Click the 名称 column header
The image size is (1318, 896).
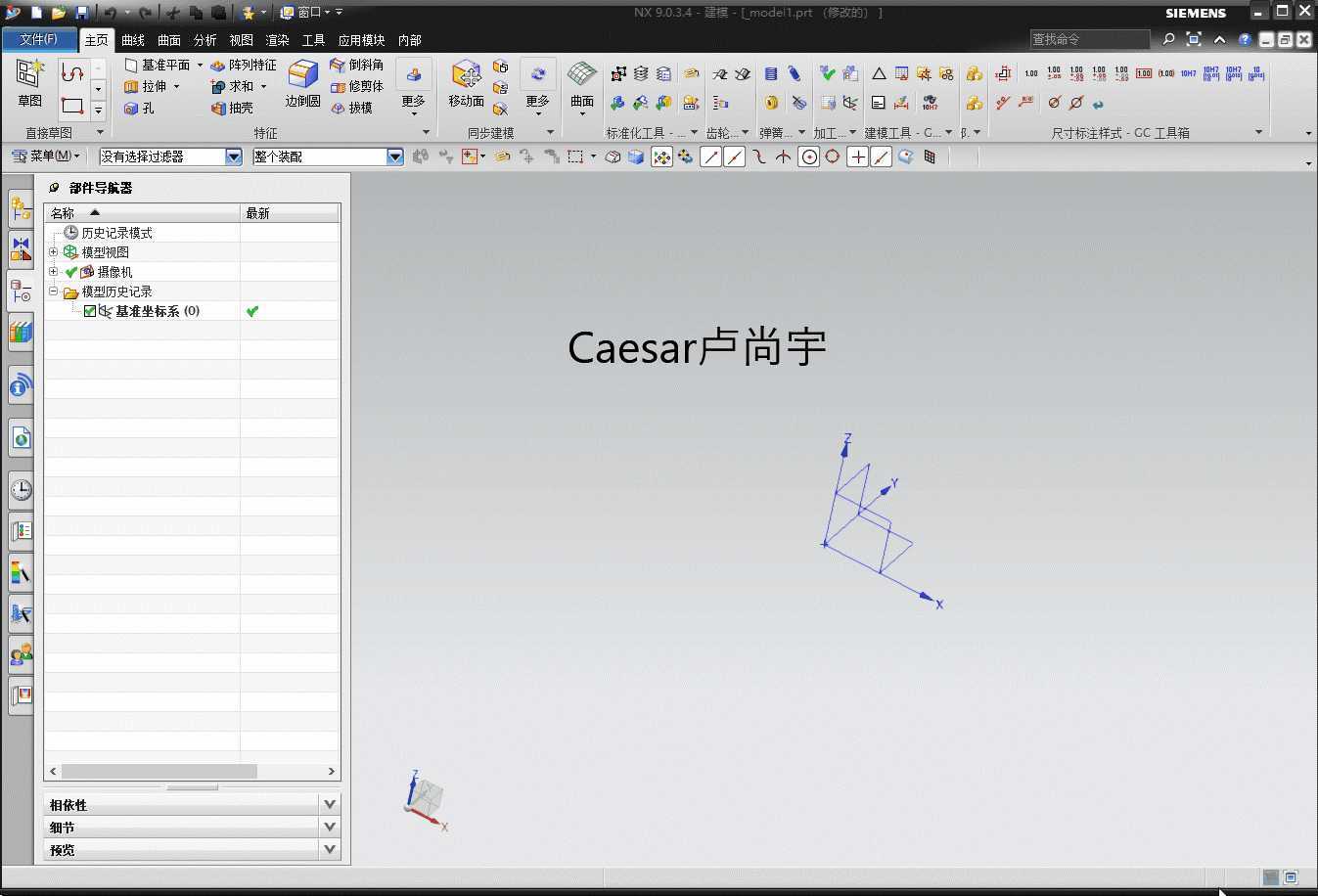pos(142,212)
